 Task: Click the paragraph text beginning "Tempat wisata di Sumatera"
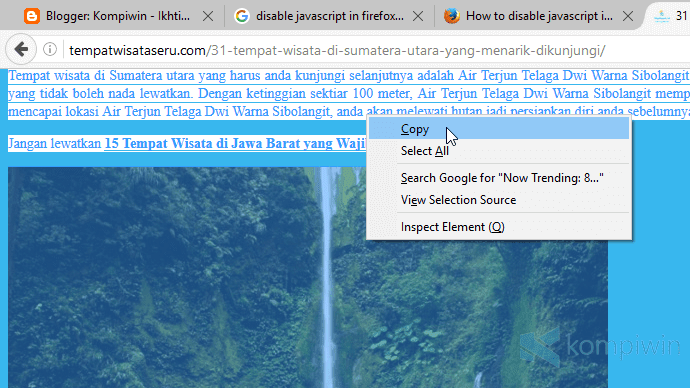[349, 93]
